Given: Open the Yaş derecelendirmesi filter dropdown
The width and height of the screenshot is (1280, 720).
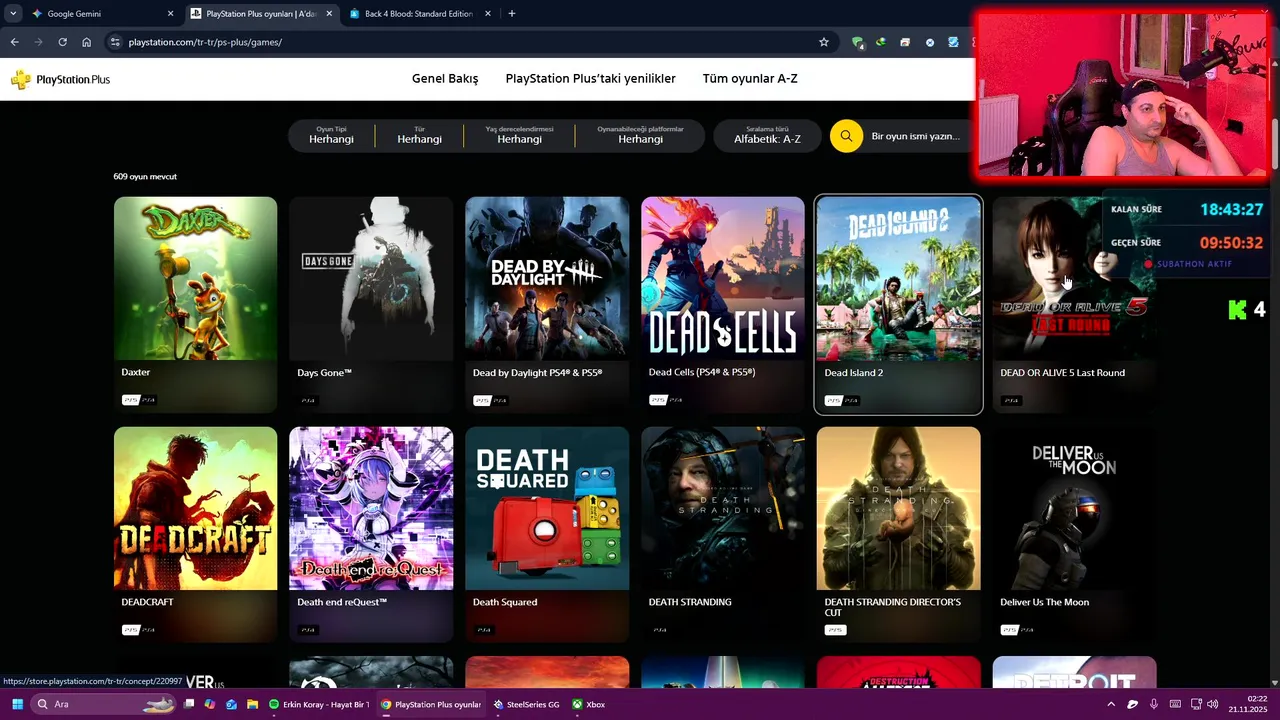Looking at the screenshot, I should tap(519, 136).
